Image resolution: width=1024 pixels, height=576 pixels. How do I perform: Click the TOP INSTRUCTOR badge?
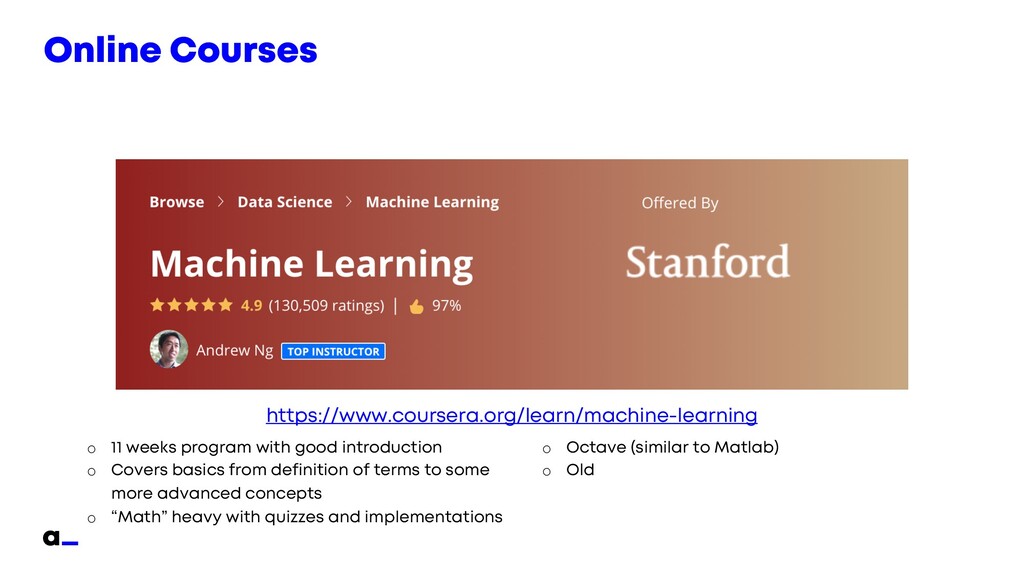tap(333, 351)
